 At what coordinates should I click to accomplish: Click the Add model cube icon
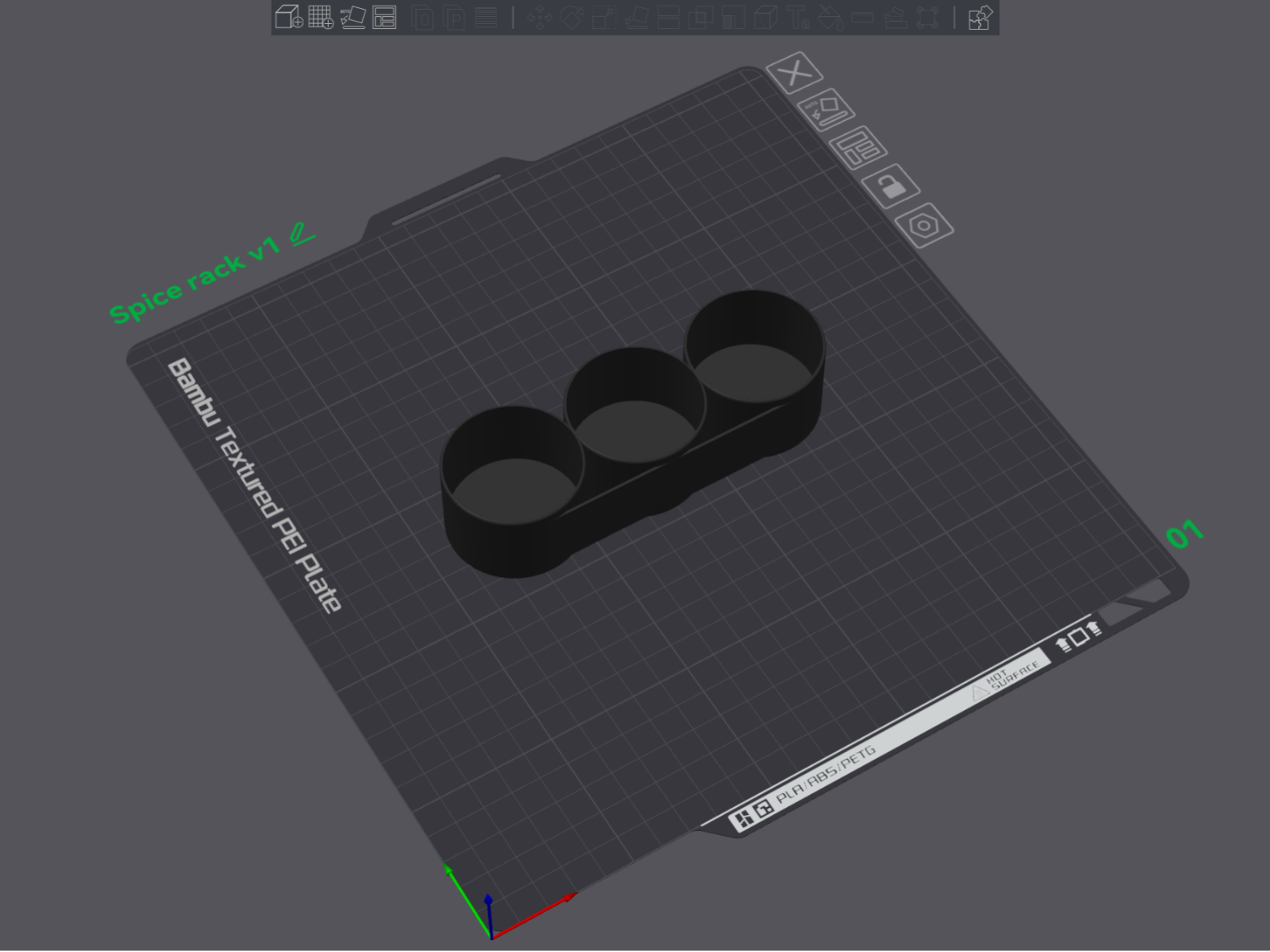pos(288,17)
